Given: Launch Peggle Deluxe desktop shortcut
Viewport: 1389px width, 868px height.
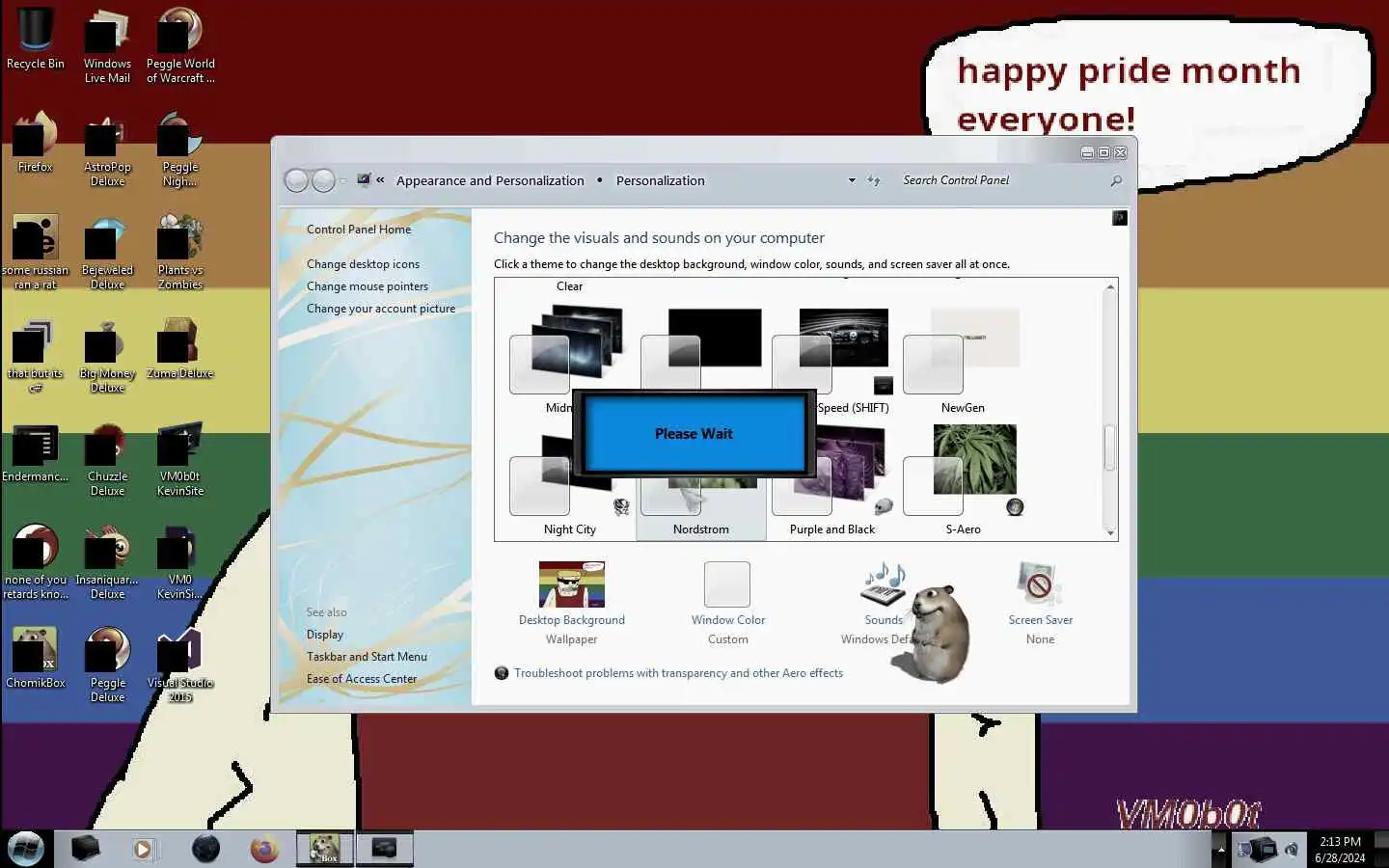Looking at the screenshot, I should point(107,665).
